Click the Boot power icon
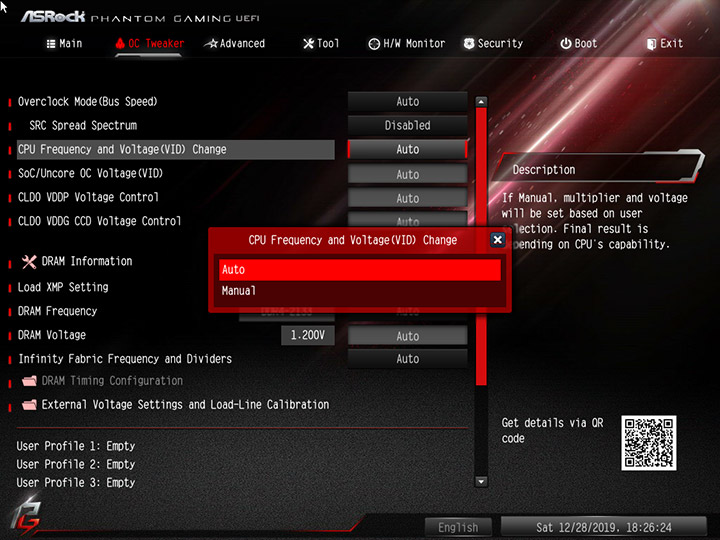The height and width of the screenshot is (540, 720). click(x=566, y=44)
